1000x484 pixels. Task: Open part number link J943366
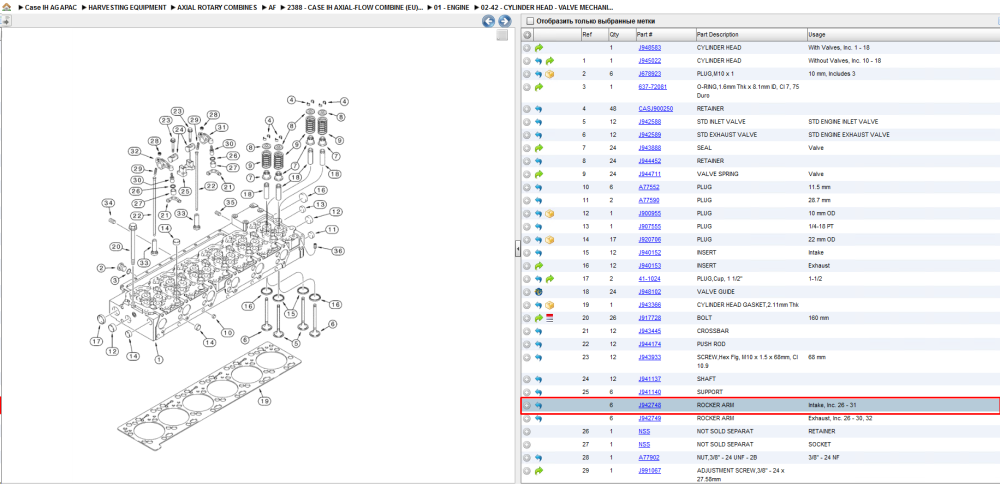pos(649,305)
